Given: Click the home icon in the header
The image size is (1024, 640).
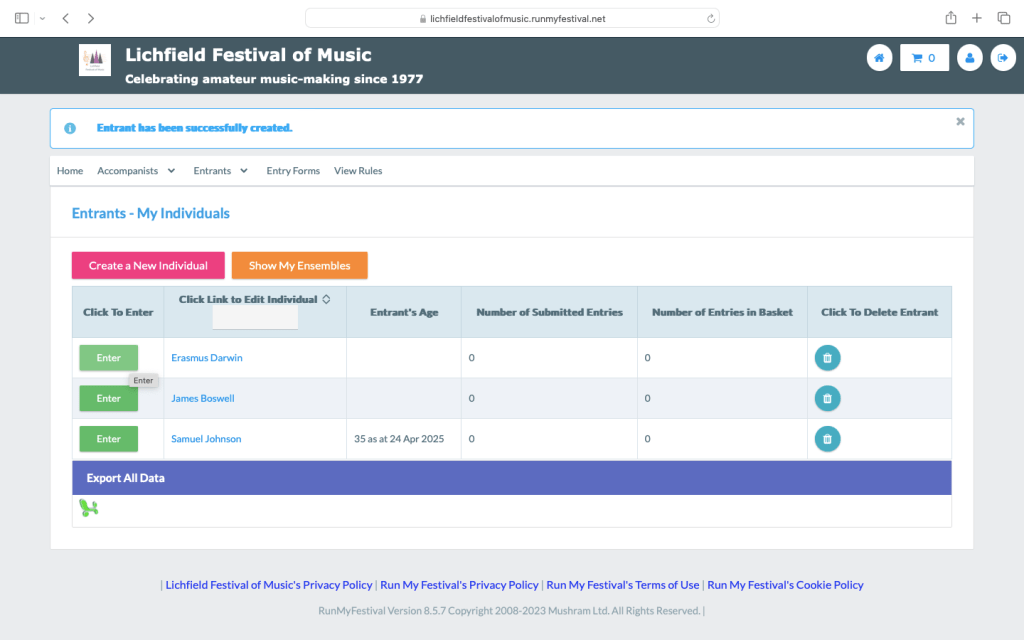Looking at the screenshot, I should 879,58.
